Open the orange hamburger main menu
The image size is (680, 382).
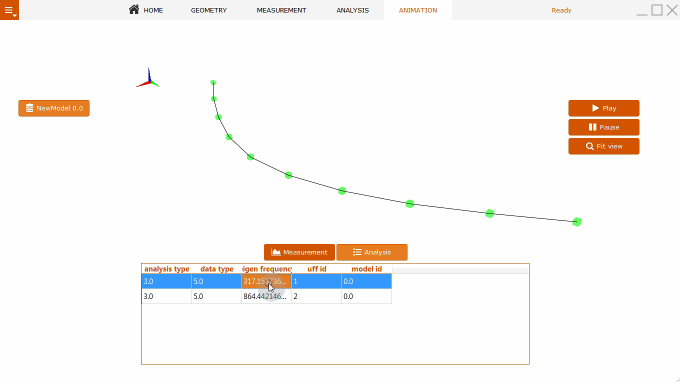point(9,10)
